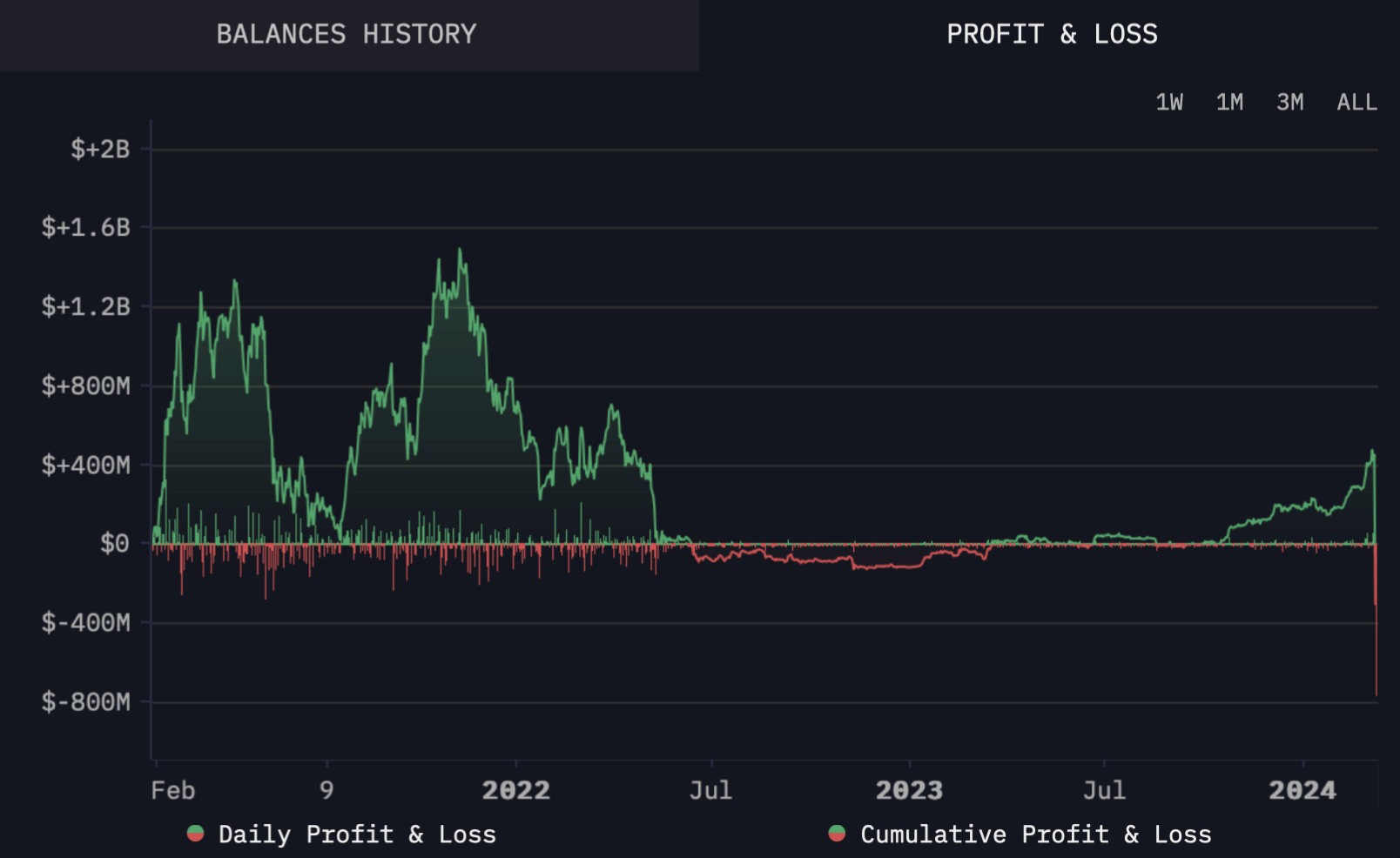Image resolution: width=1400 pixels, height=858 pixels.
Task: Choose the 1M time range
Action: pyautogui.click(x=1229, y=103)
